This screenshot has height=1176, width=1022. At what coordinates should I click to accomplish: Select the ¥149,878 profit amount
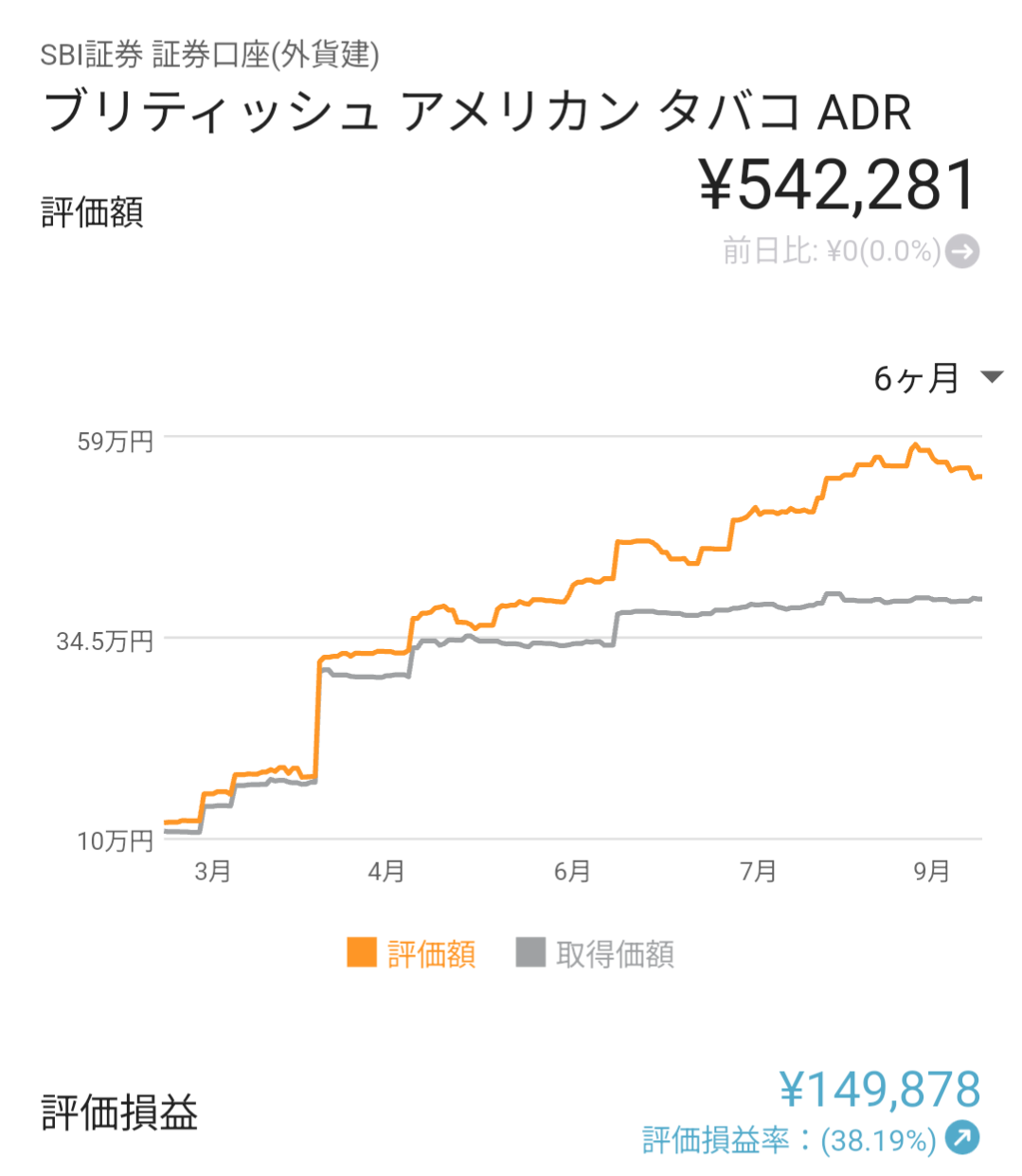[x=880, y=1089]
